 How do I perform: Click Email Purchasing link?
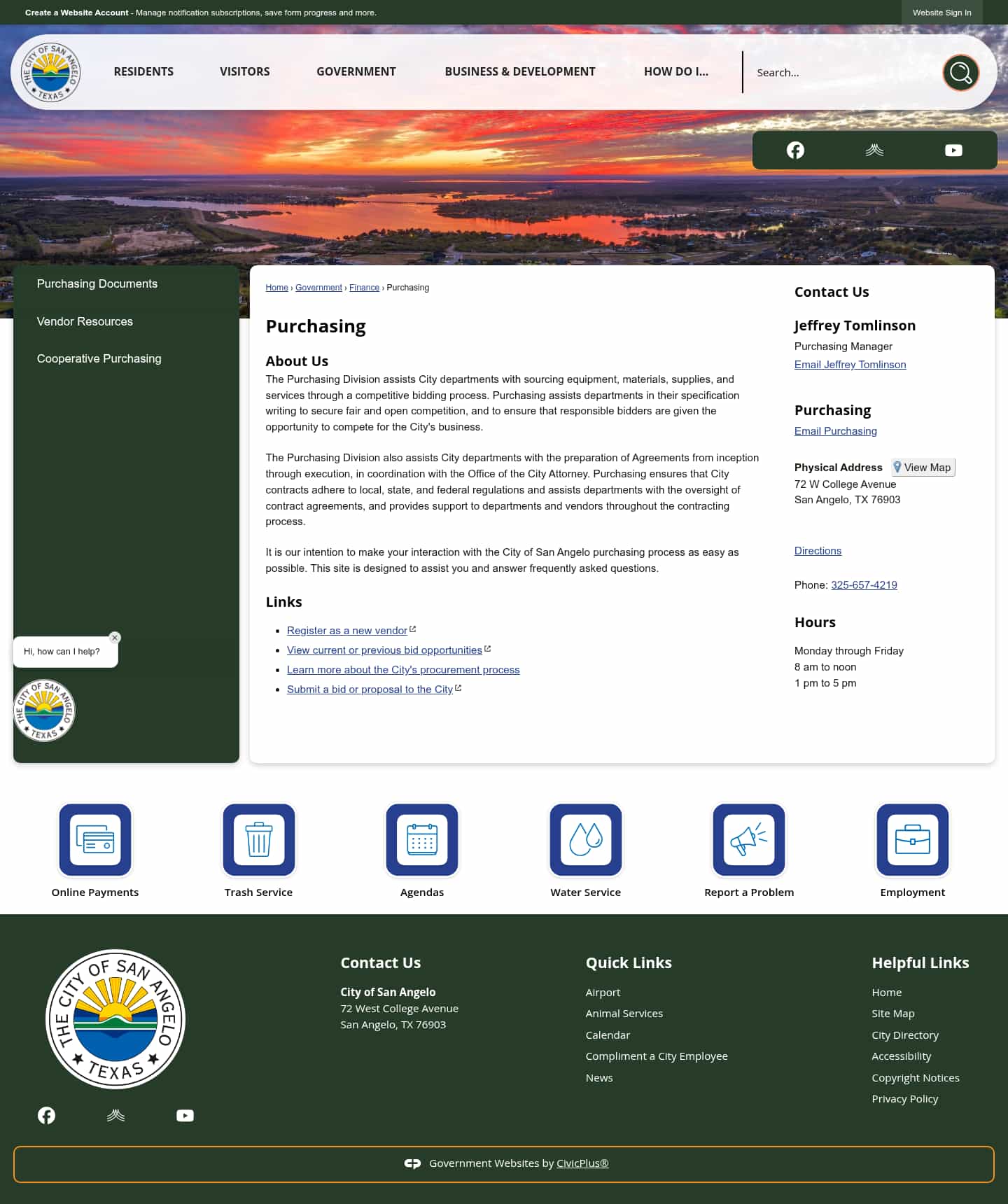835,431
